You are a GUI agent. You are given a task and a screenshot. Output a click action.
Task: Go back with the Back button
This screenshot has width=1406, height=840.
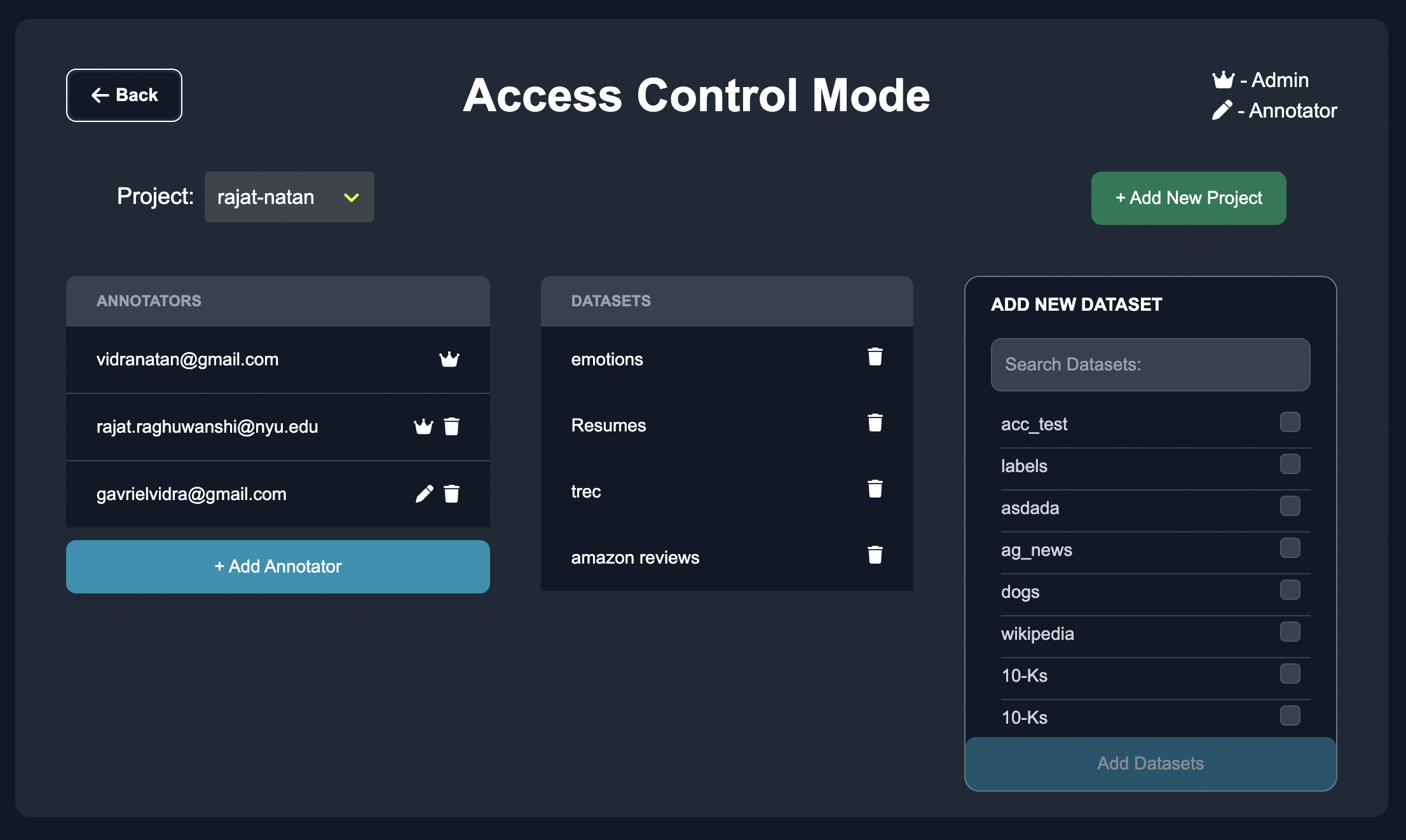(x=124, y=95)
